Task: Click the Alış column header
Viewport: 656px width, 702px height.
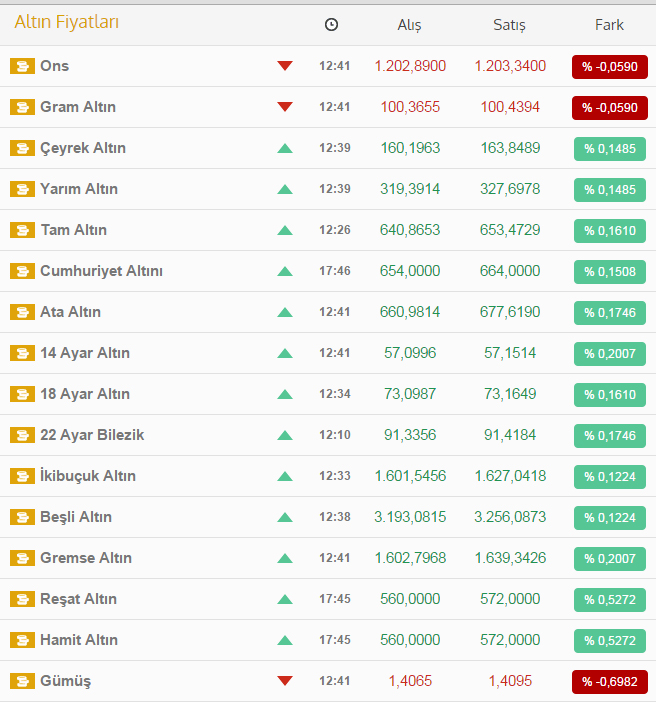Action: coord(410,25)
